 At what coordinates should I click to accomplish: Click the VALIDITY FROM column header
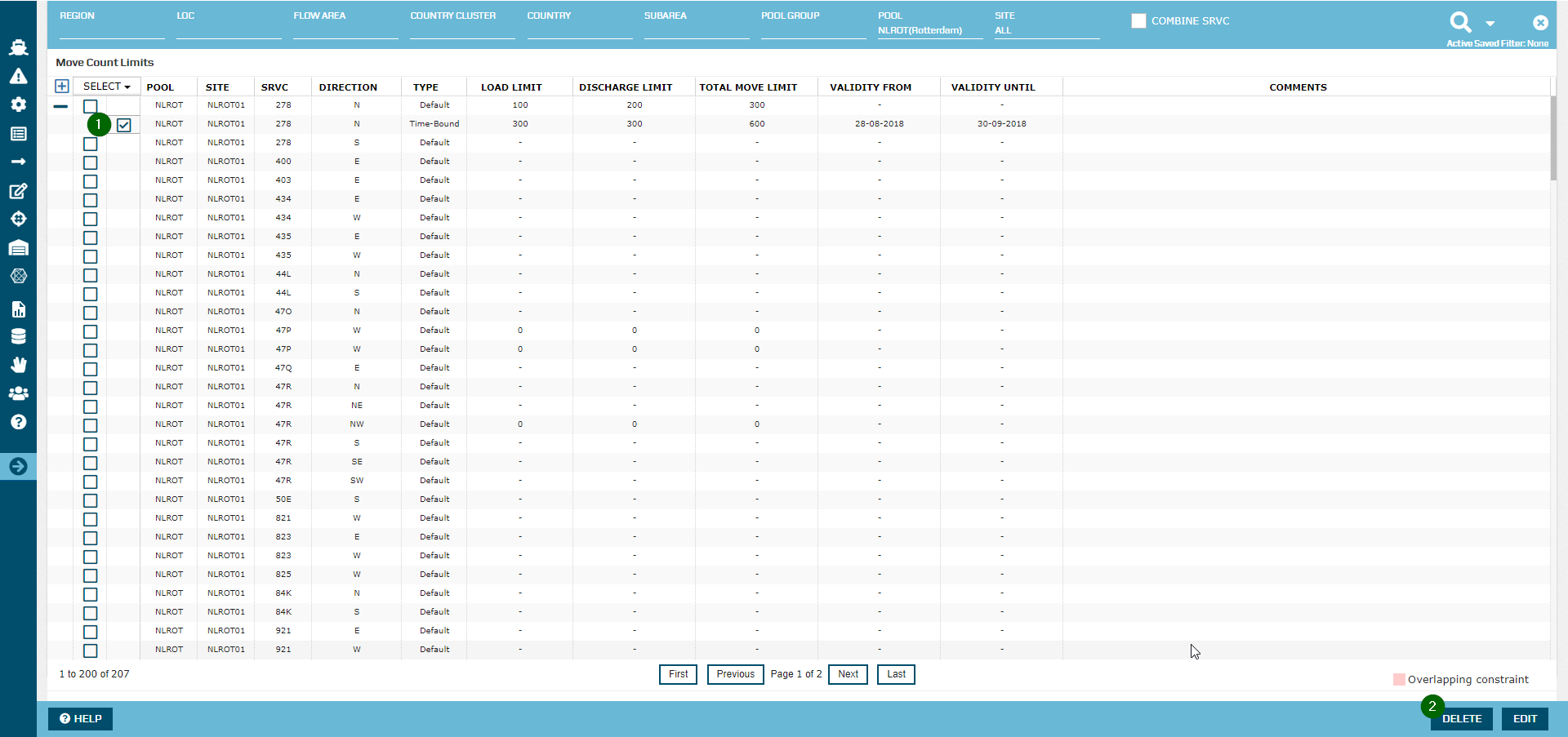pos(871,87)
